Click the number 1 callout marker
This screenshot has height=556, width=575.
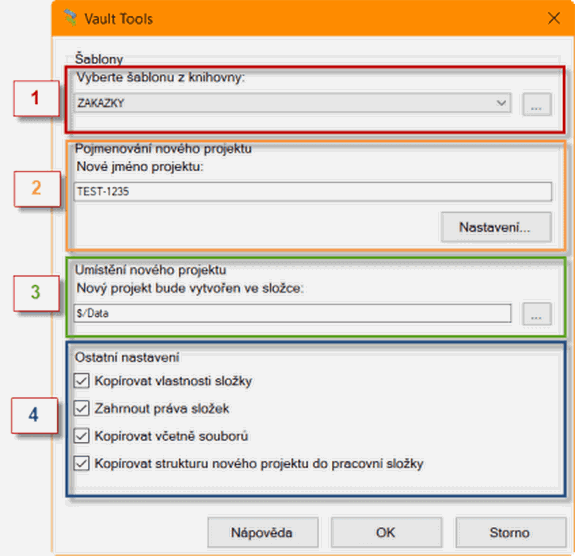[36, 98]
